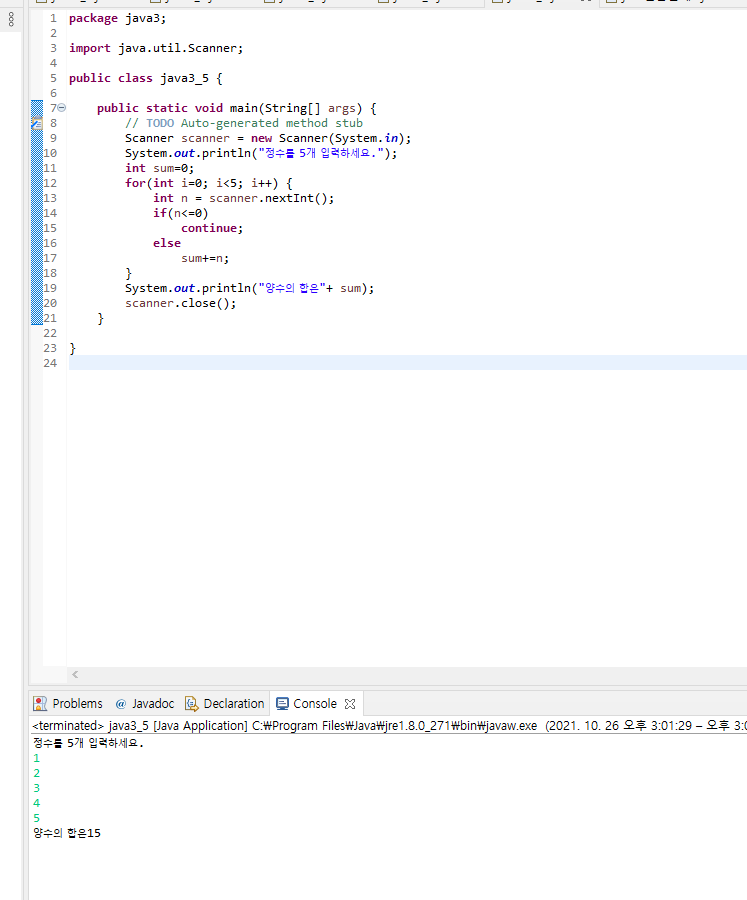Screen dimensions: 747x900
Task: Collapse the main method fold at line 7
Action: click(61, 108)
